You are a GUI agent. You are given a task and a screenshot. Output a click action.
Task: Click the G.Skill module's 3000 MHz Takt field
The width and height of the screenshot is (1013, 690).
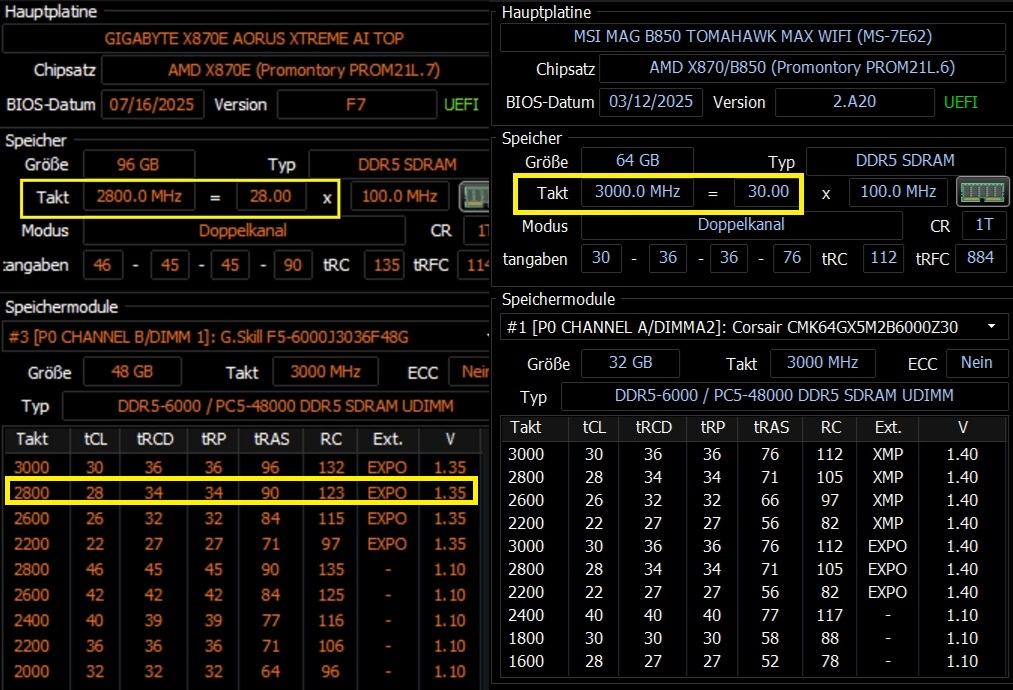[x=325, y=371]
